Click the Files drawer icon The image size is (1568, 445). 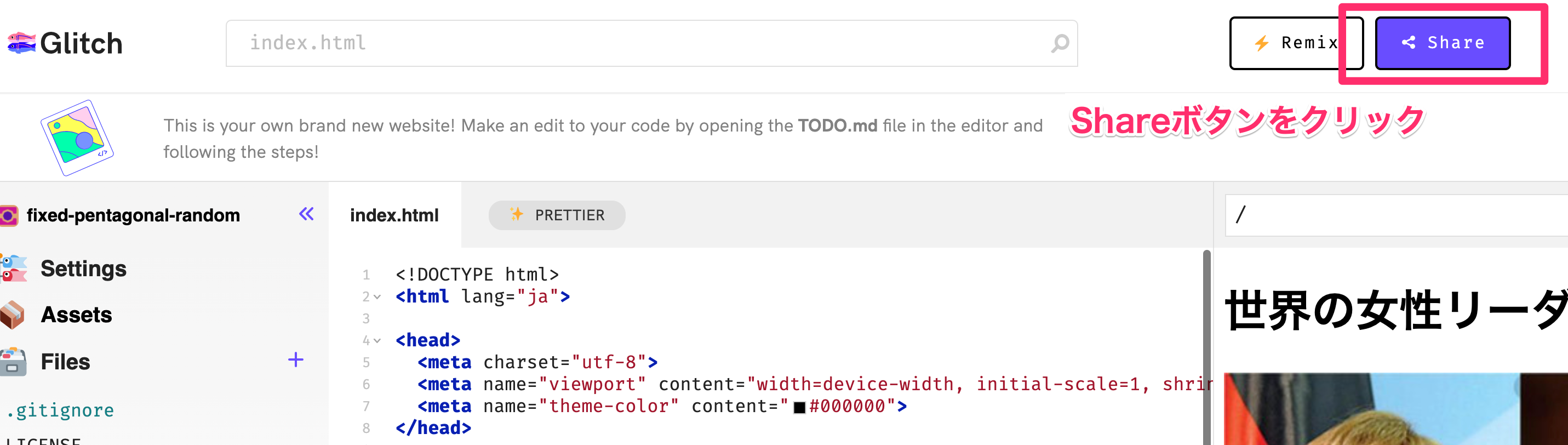(x=13, y=362)
